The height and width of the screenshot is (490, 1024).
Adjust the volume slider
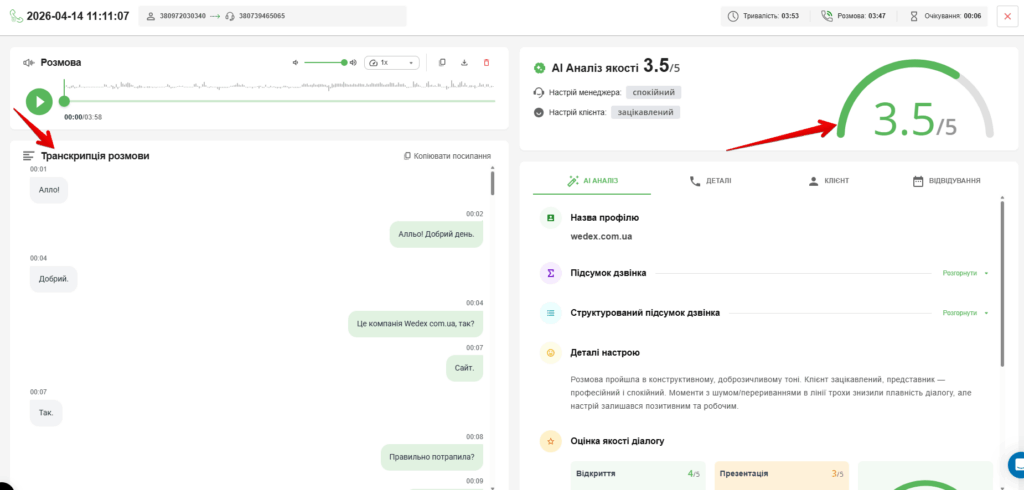(325, 63)
